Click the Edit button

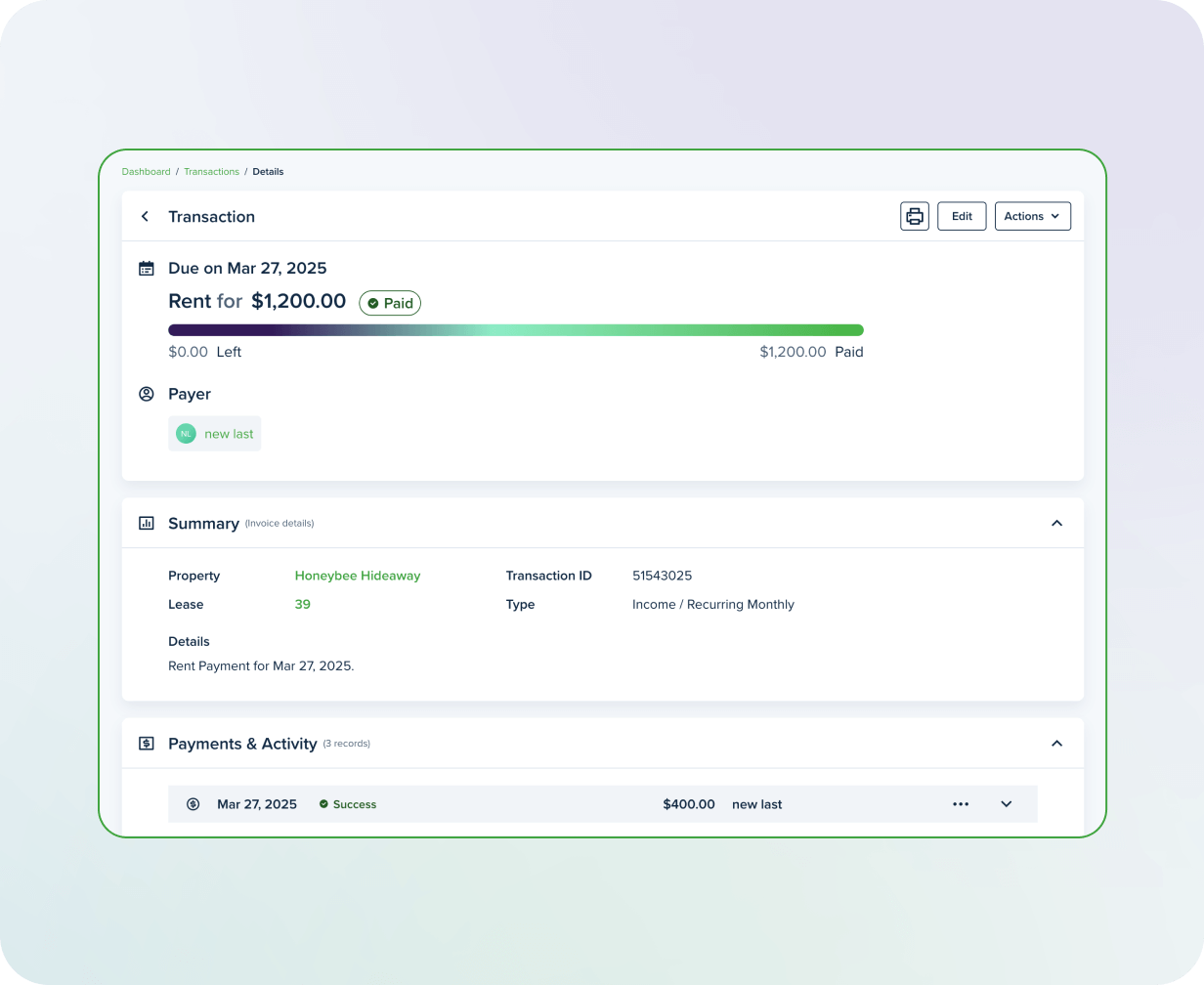pyautogui.click(x=962, y=217)
